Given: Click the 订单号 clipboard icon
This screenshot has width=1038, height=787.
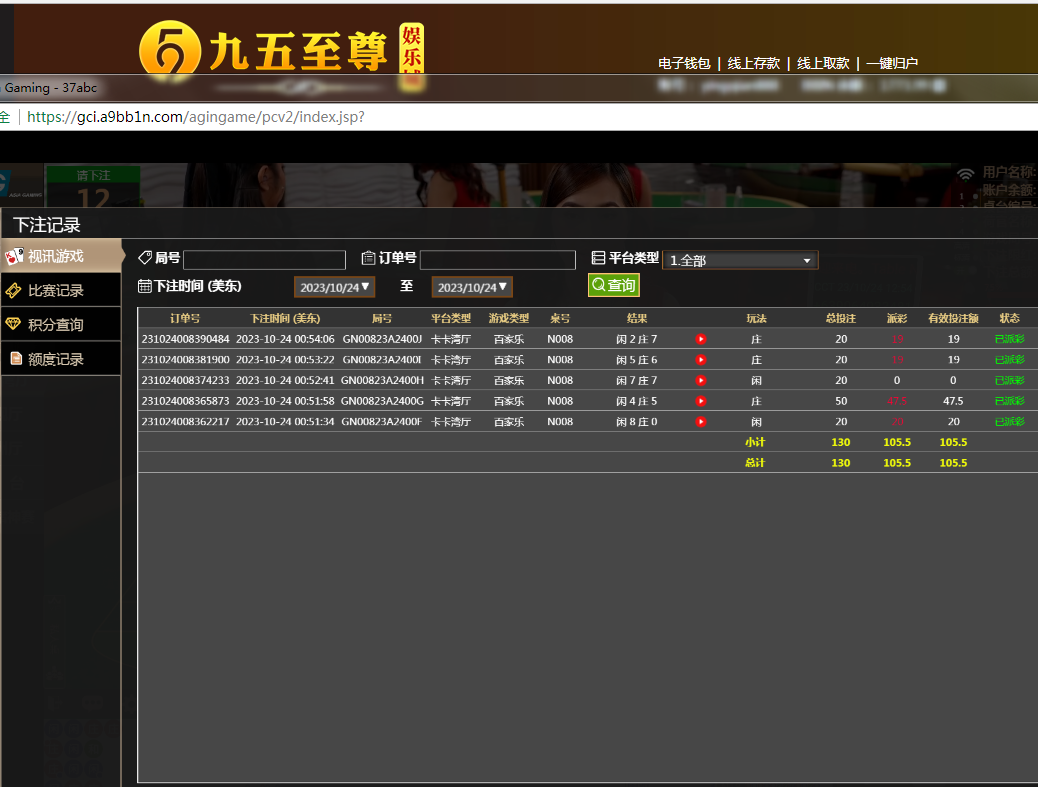Looking at the screenshot, I should click(x=369, y=257).
